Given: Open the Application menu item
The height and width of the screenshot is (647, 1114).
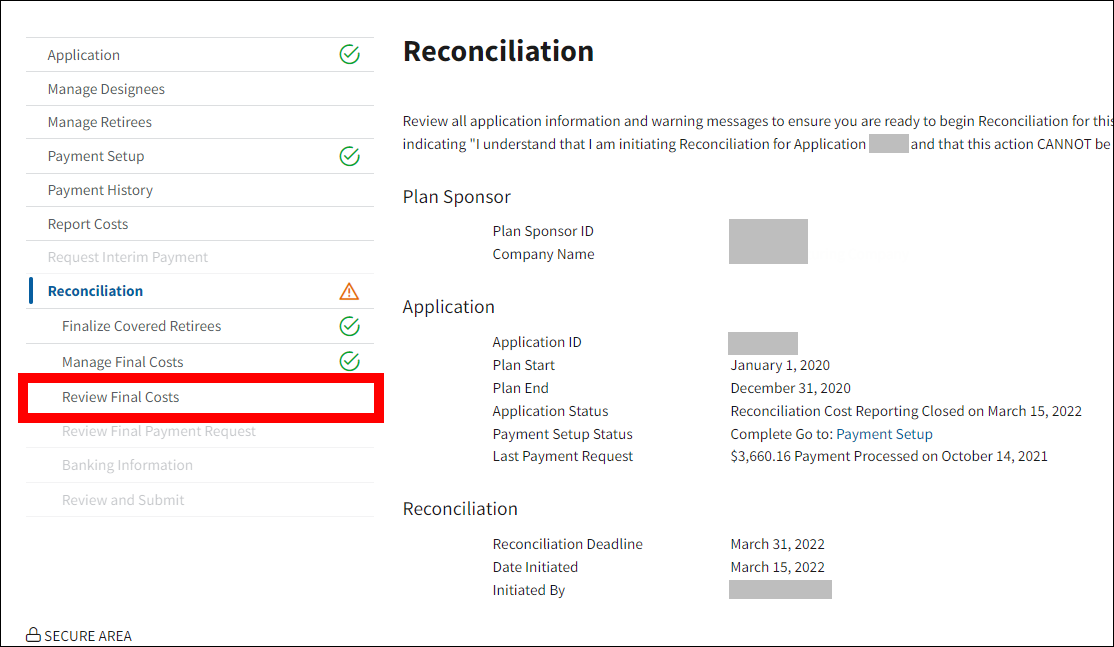Looking at the screenshot, I should click(x=84, y=55).
